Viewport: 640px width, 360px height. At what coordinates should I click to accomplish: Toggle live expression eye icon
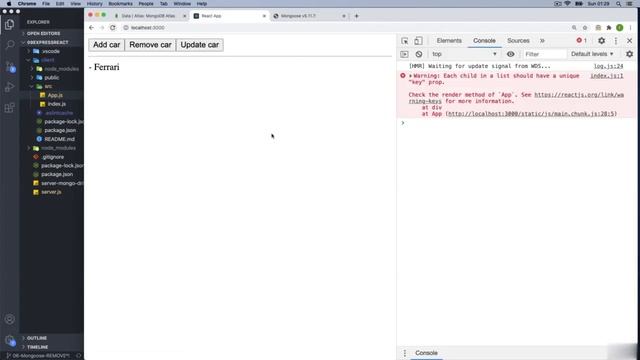click(510, 54)
